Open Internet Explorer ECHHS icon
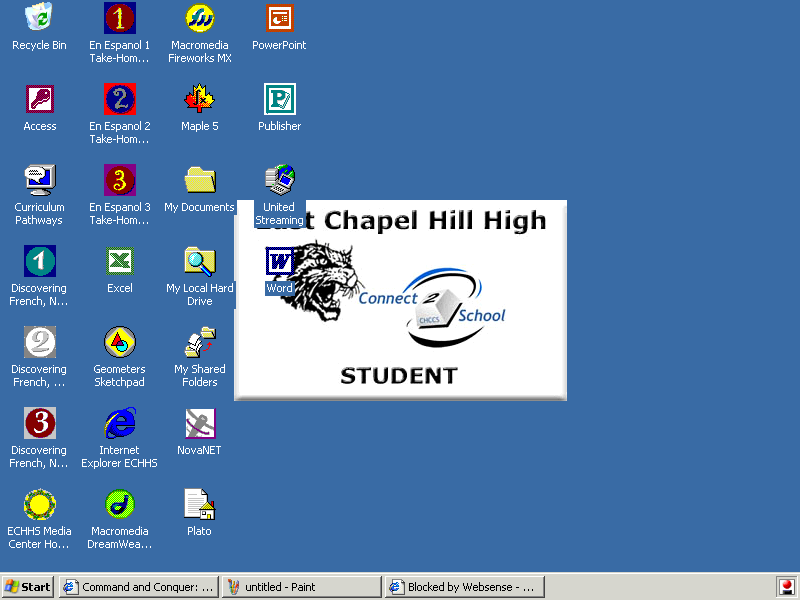800x600 pixels. point(119,423)
